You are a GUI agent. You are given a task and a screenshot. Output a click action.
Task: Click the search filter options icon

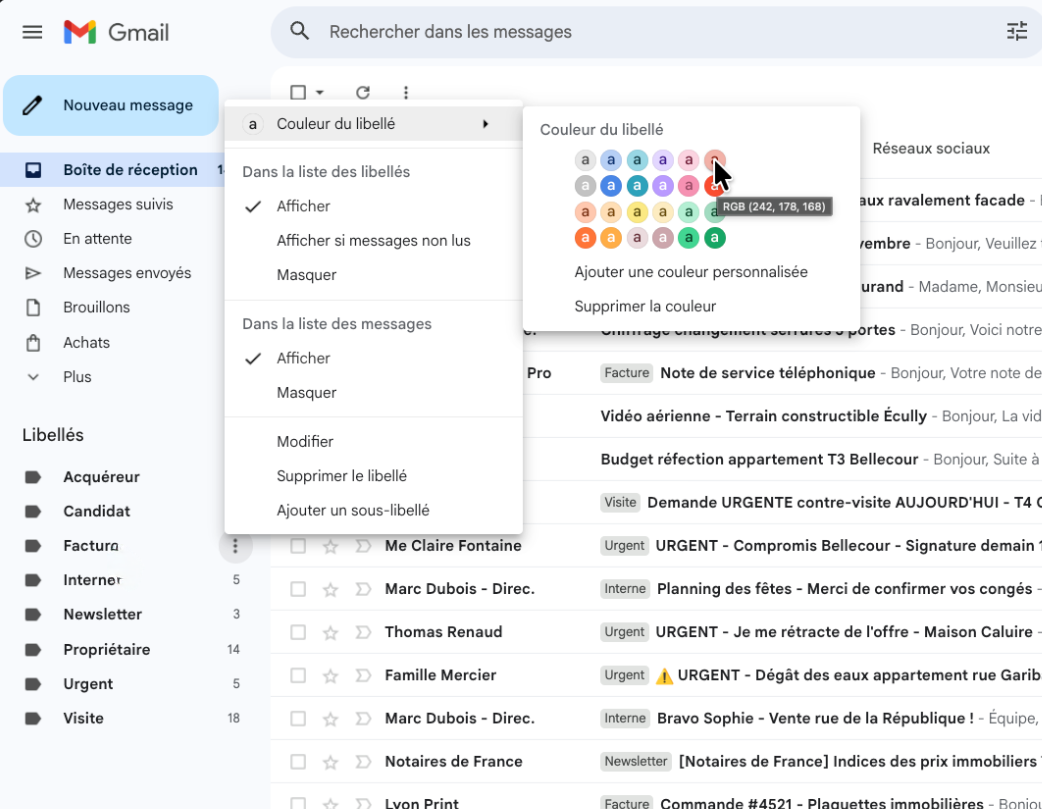[x=1016, y=32]
